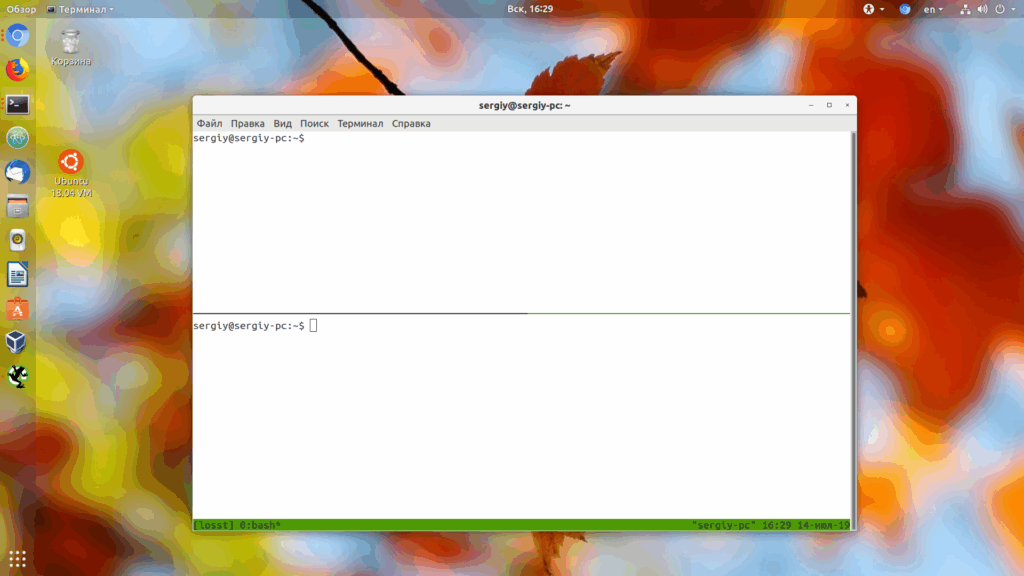
Task: Open Ubuntu Software center in dock
Action: (x=18, y=310)
